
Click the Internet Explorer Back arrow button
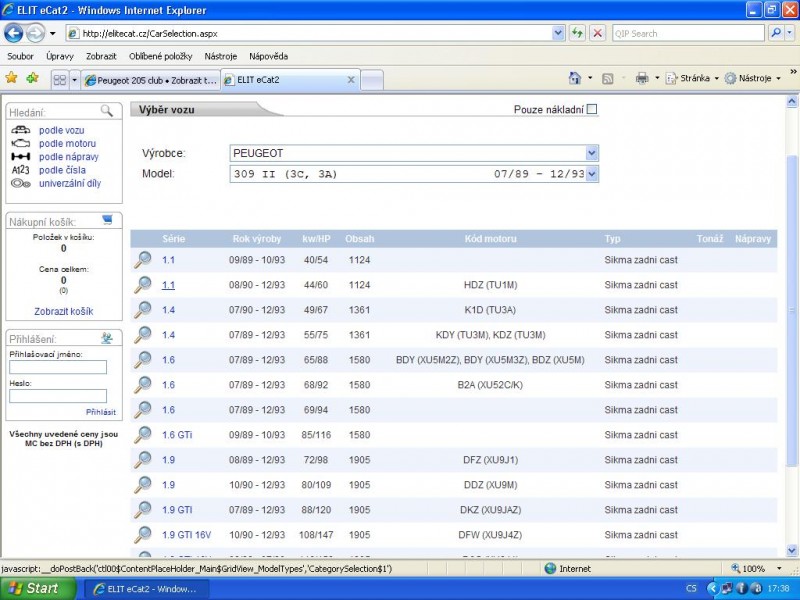point(15,33)
